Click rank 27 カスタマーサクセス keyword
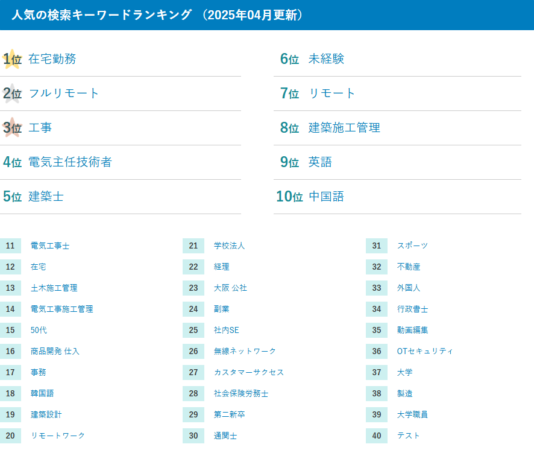534x450 pixels. tap(249, 372)
